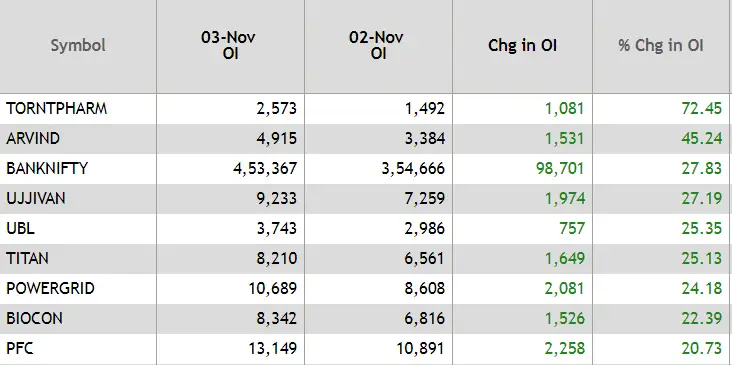Sort table by Chg in OI header
This screenshot has width=732, height=365.
[522, 46]
